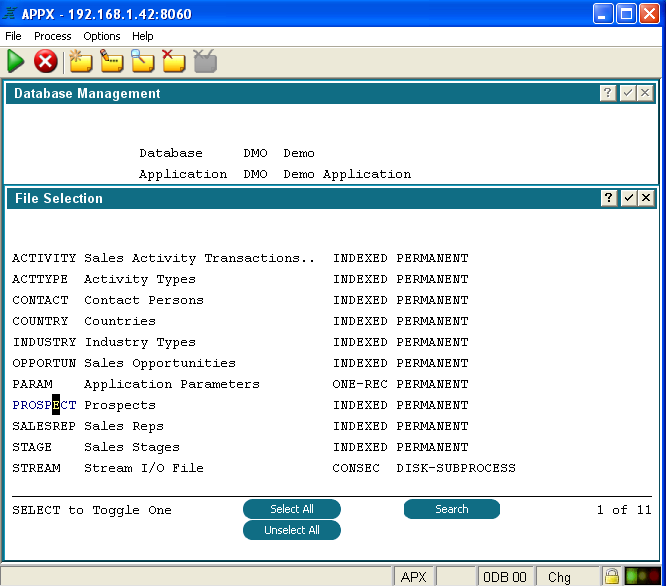
Task: Toggle selection of the STREAM file row
Action: (36, 468)
